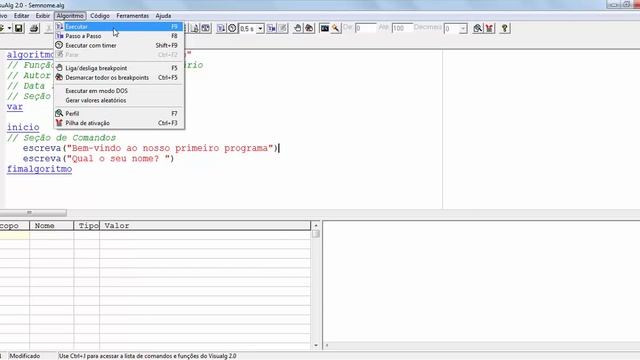The image size is (640, 360).
Task: Click the activation stack toolbar icon
Action: (x=489, y=28)
